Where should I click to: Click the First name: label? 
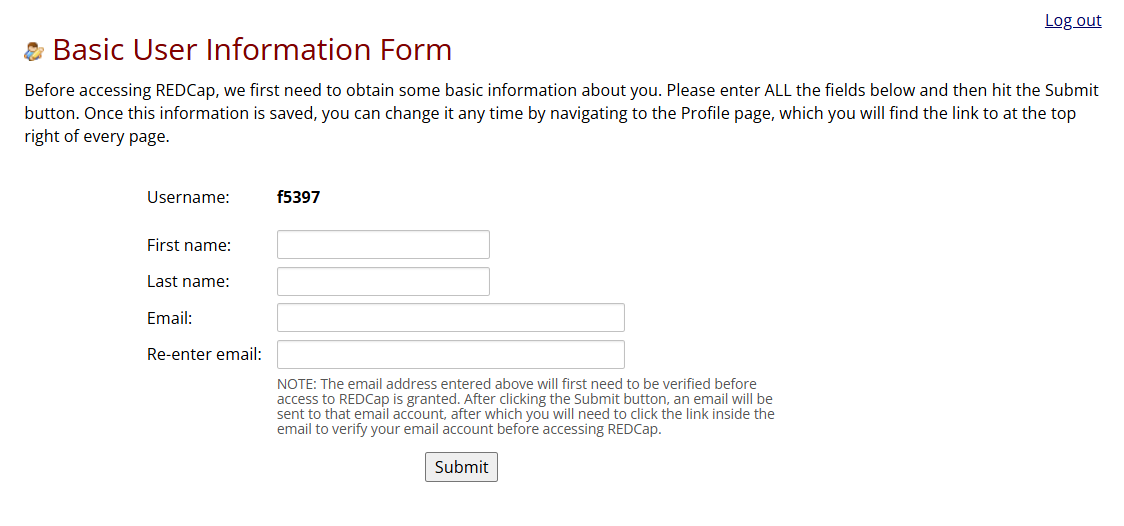189,245
